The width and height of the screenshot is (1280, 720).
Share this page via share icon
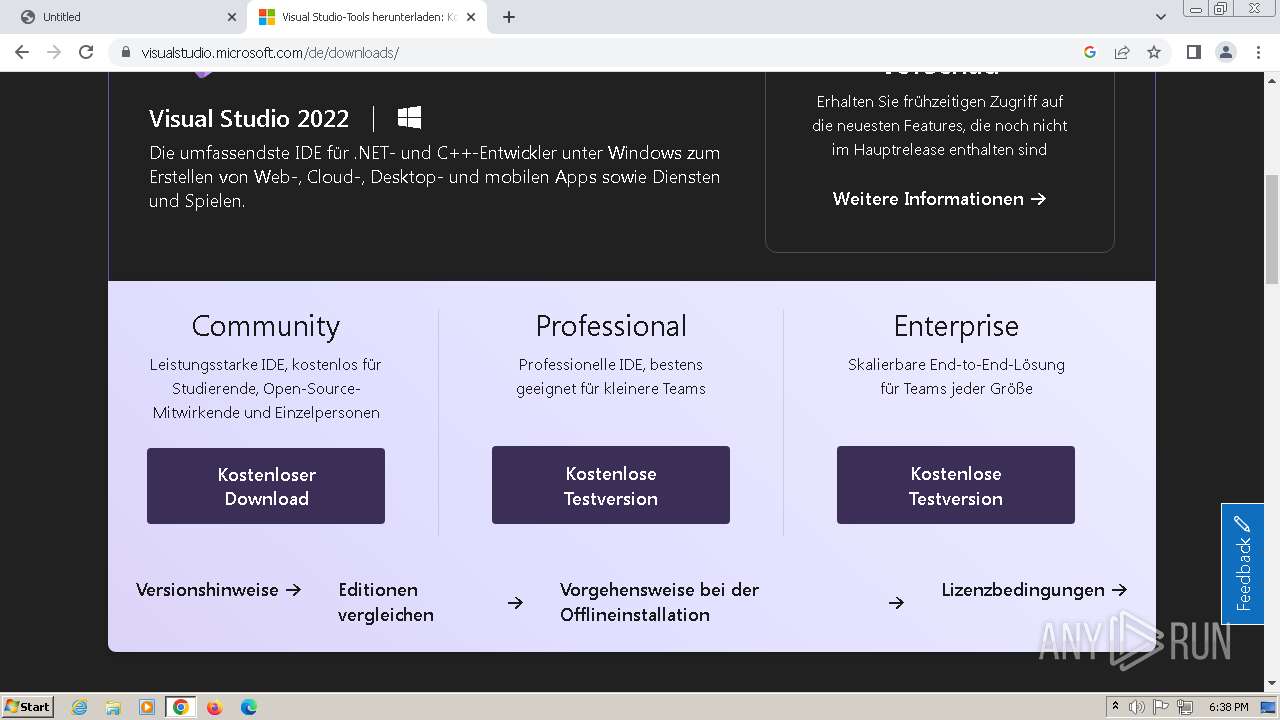1122,52
